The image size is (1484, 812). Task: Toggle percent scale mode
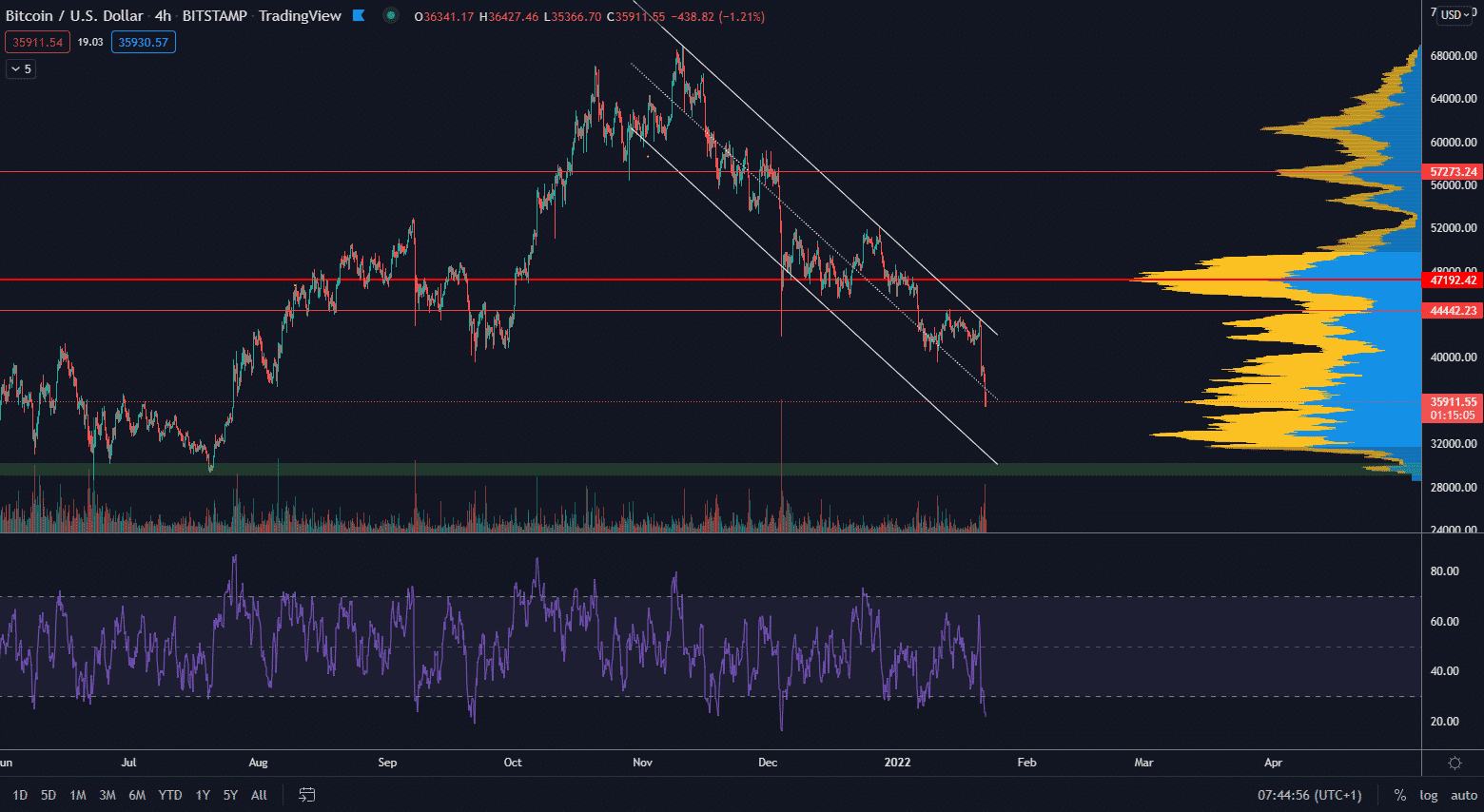coord(1399,795)
